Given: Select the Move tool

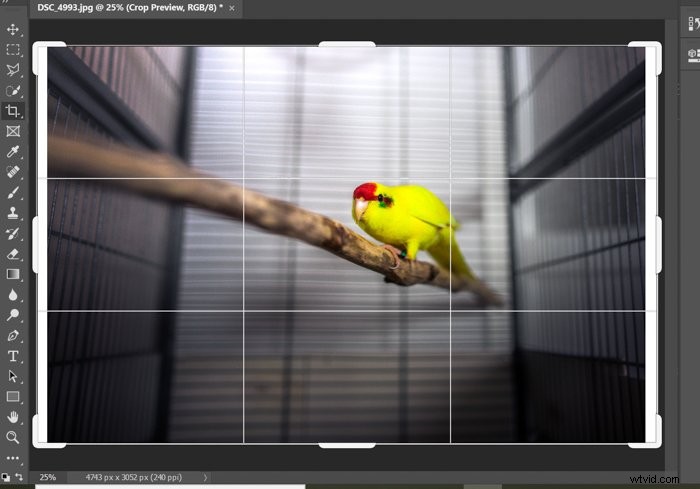Looking at the screenshot, I should pos(12,29).
